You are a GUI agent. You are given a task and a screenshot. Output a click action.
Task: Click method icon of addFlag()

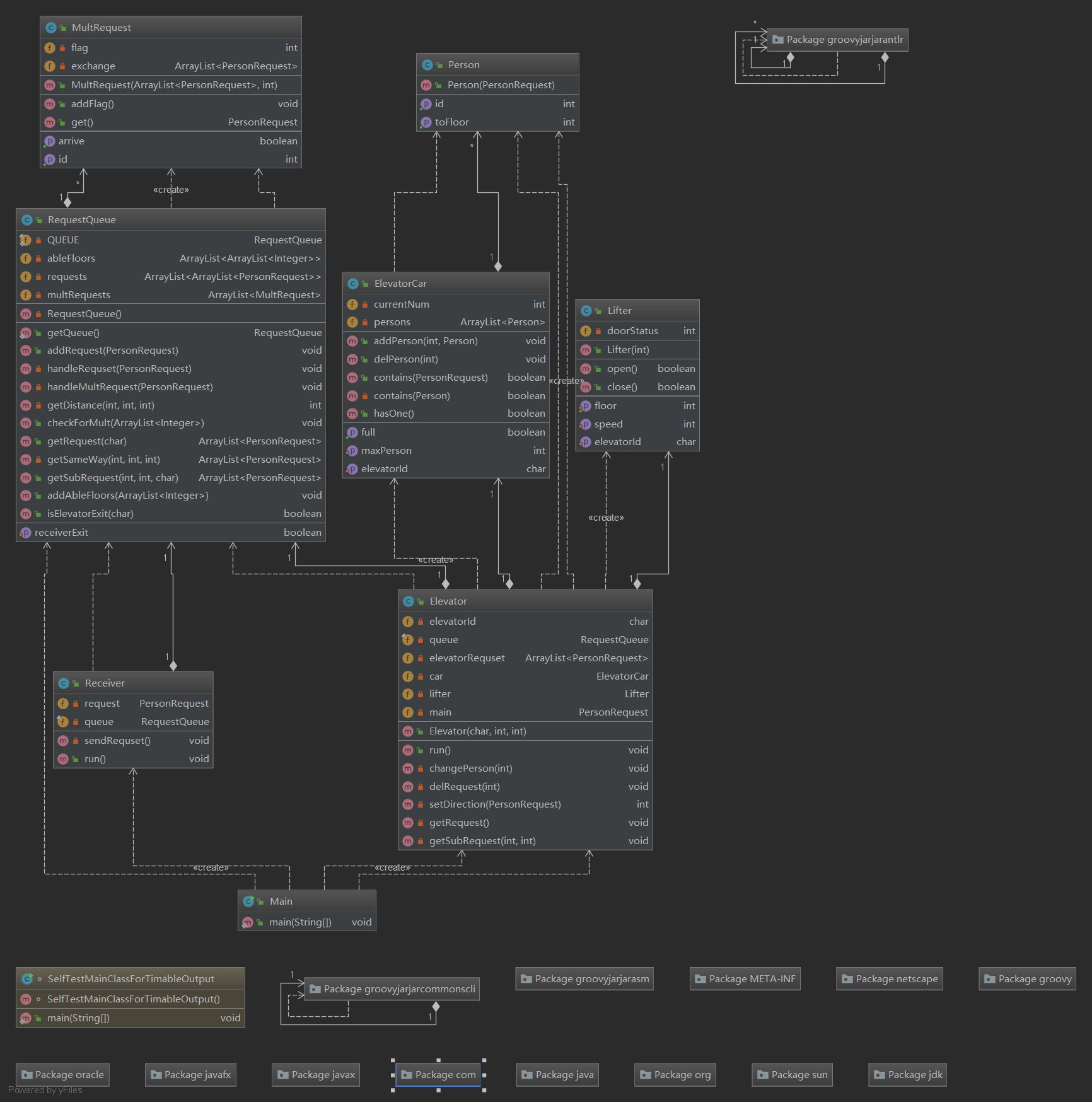coord(50,104)
